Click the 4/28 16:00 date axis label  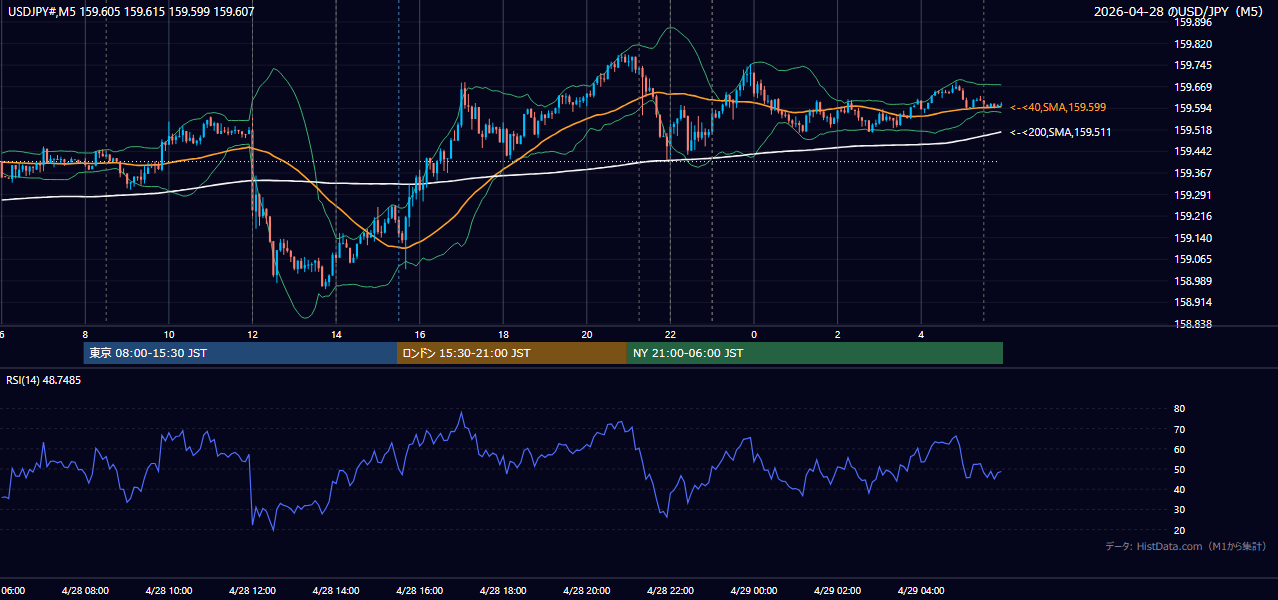[420, 591]
